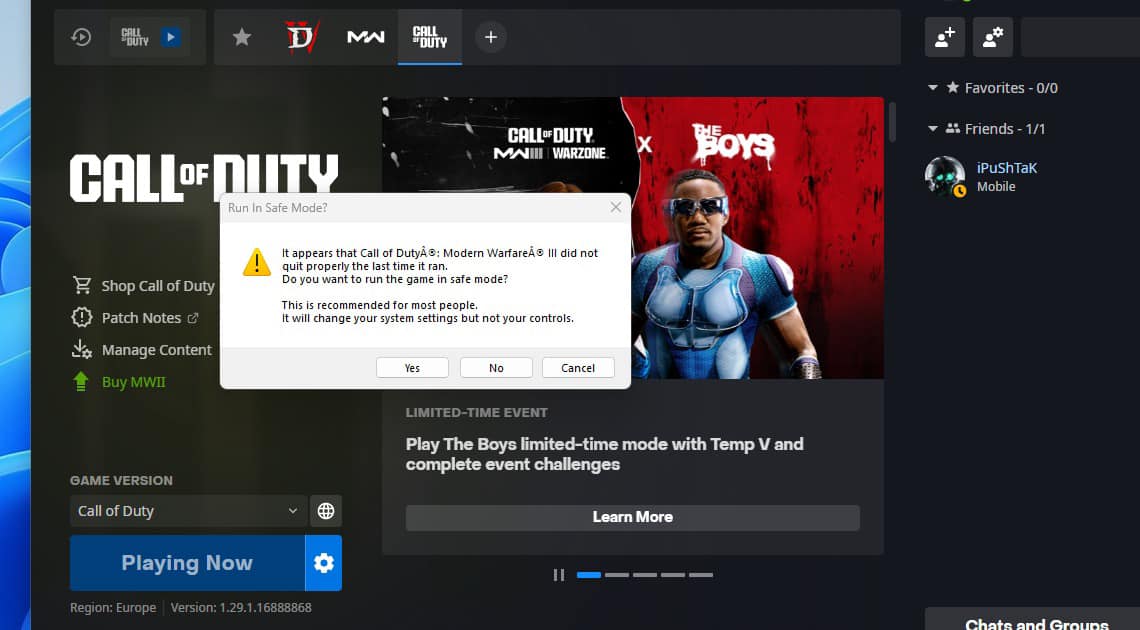Screen dimensions: 1140x630
Task: Click the Patch Notes alert icon
Action: coord(81,318)
